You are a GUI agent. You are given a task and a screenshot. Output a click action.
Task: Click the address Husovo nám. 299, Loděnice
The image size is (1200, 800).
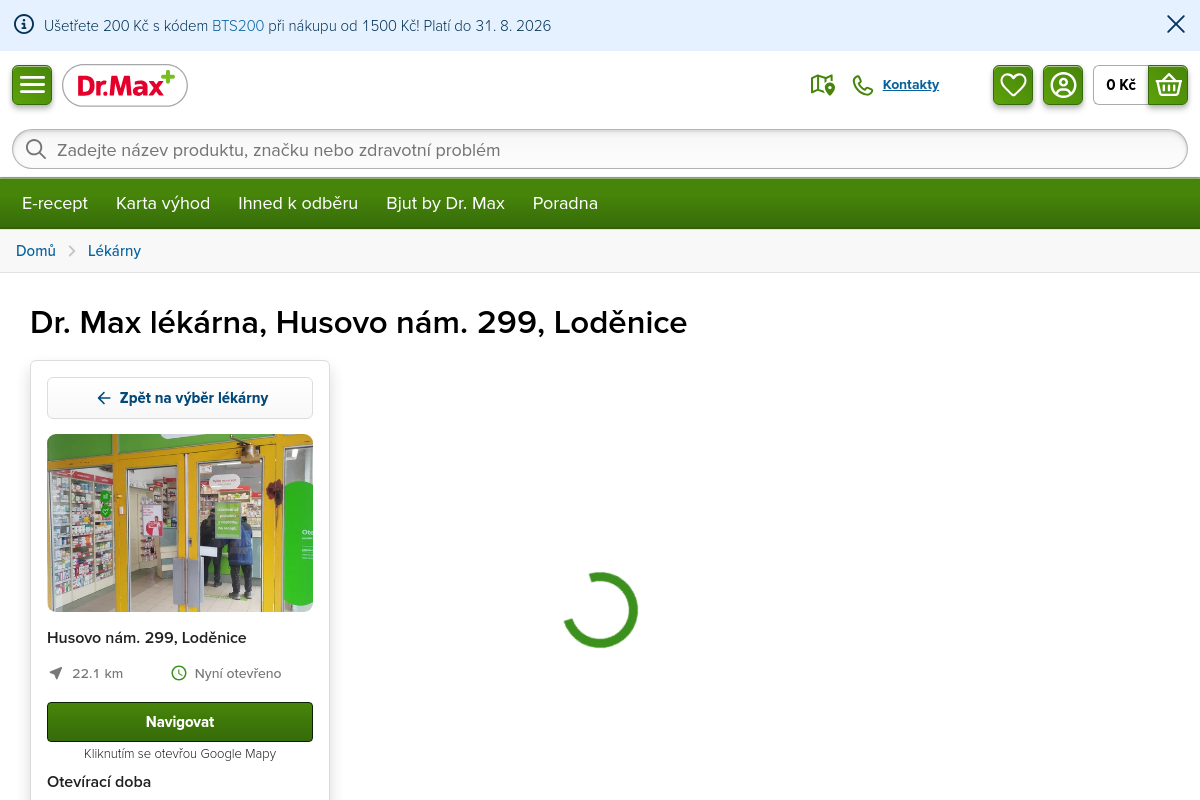(147, 638)
